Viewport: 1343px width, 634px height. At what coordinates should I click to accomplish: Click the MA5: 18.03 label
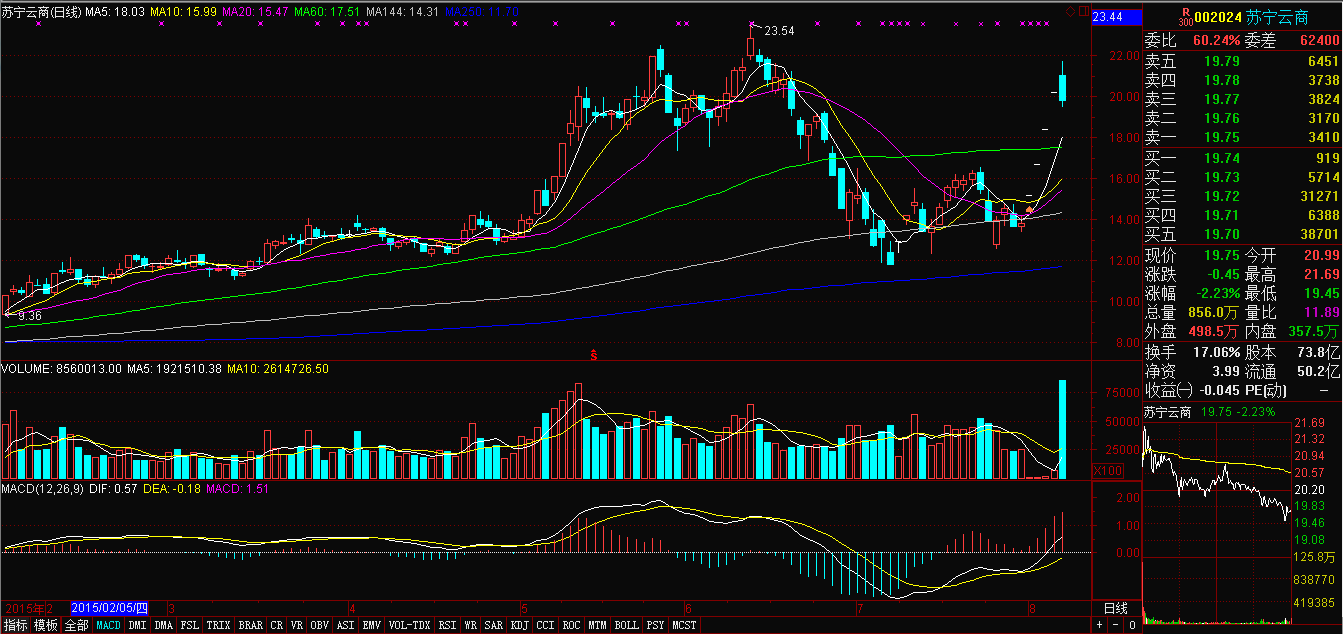(x=116, y=11)
